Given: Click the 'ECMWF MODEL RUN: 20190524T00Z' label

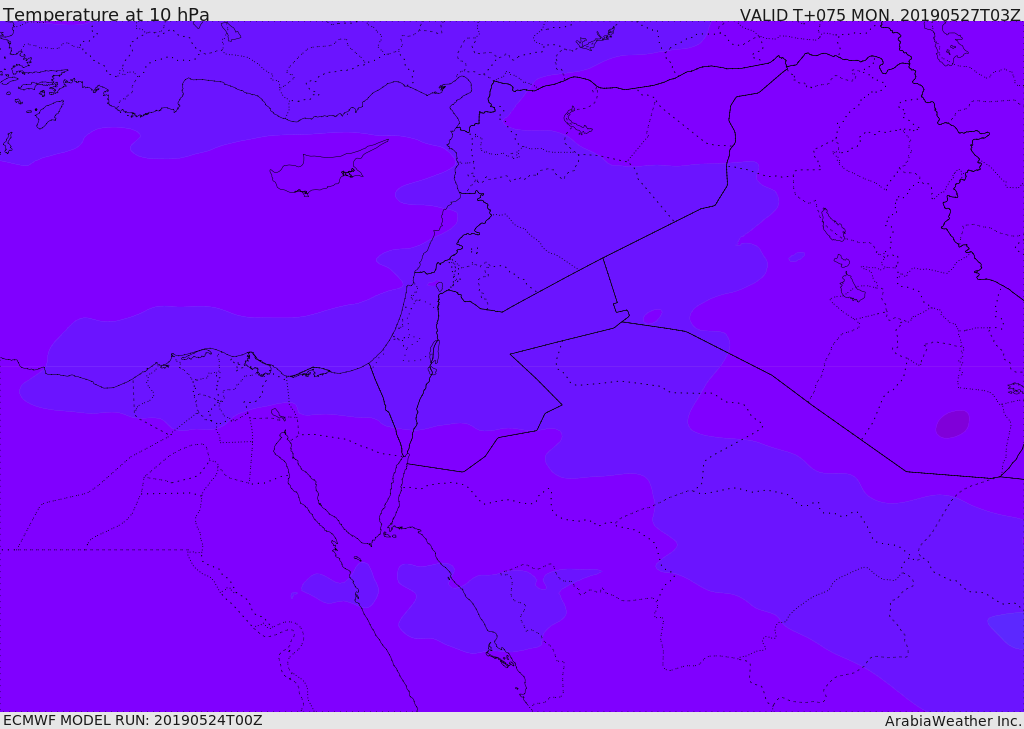Looking at the screenshot, I should (x=133, y=720).
